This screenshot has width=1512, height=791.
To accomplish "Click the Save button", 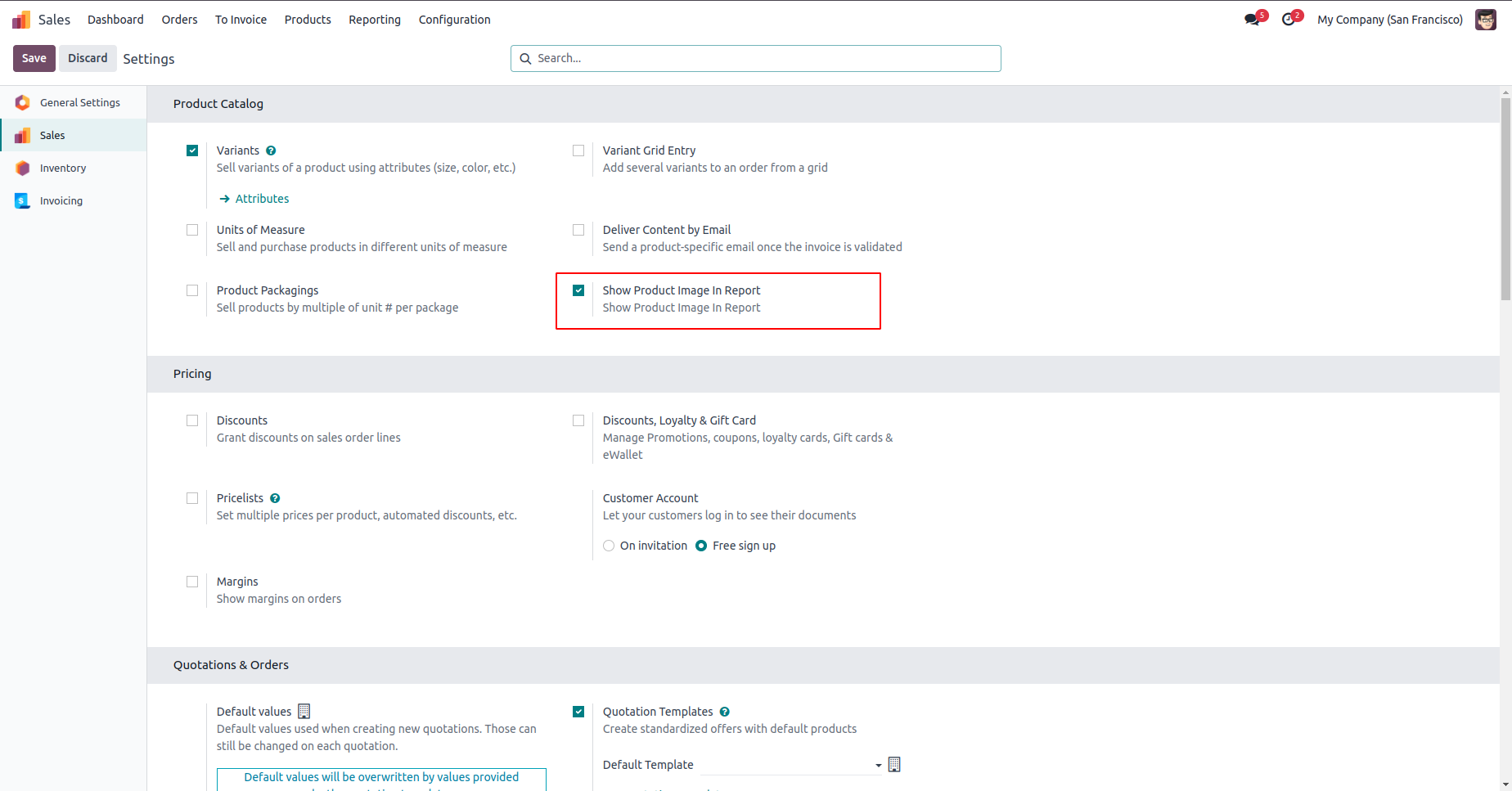I will tap(34, 58).
